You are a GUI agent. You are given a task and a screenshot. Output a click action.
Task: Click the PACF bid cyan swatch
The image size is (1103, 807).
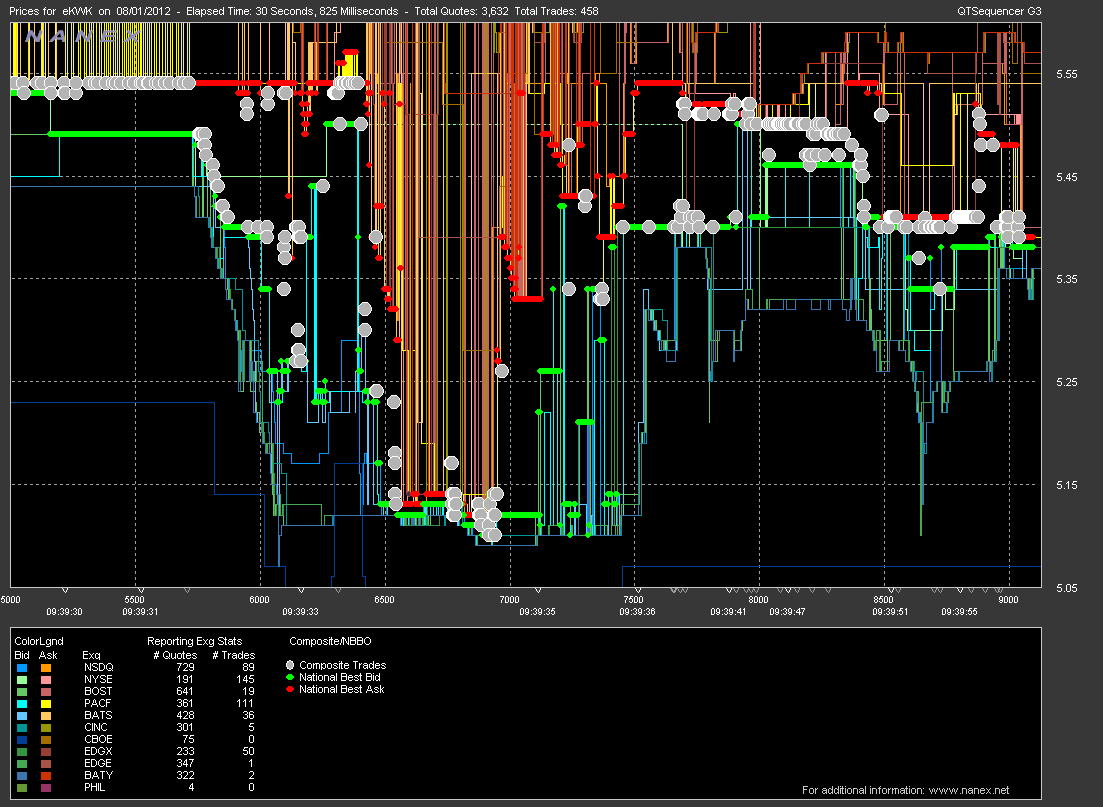click(x=22, y=703)
